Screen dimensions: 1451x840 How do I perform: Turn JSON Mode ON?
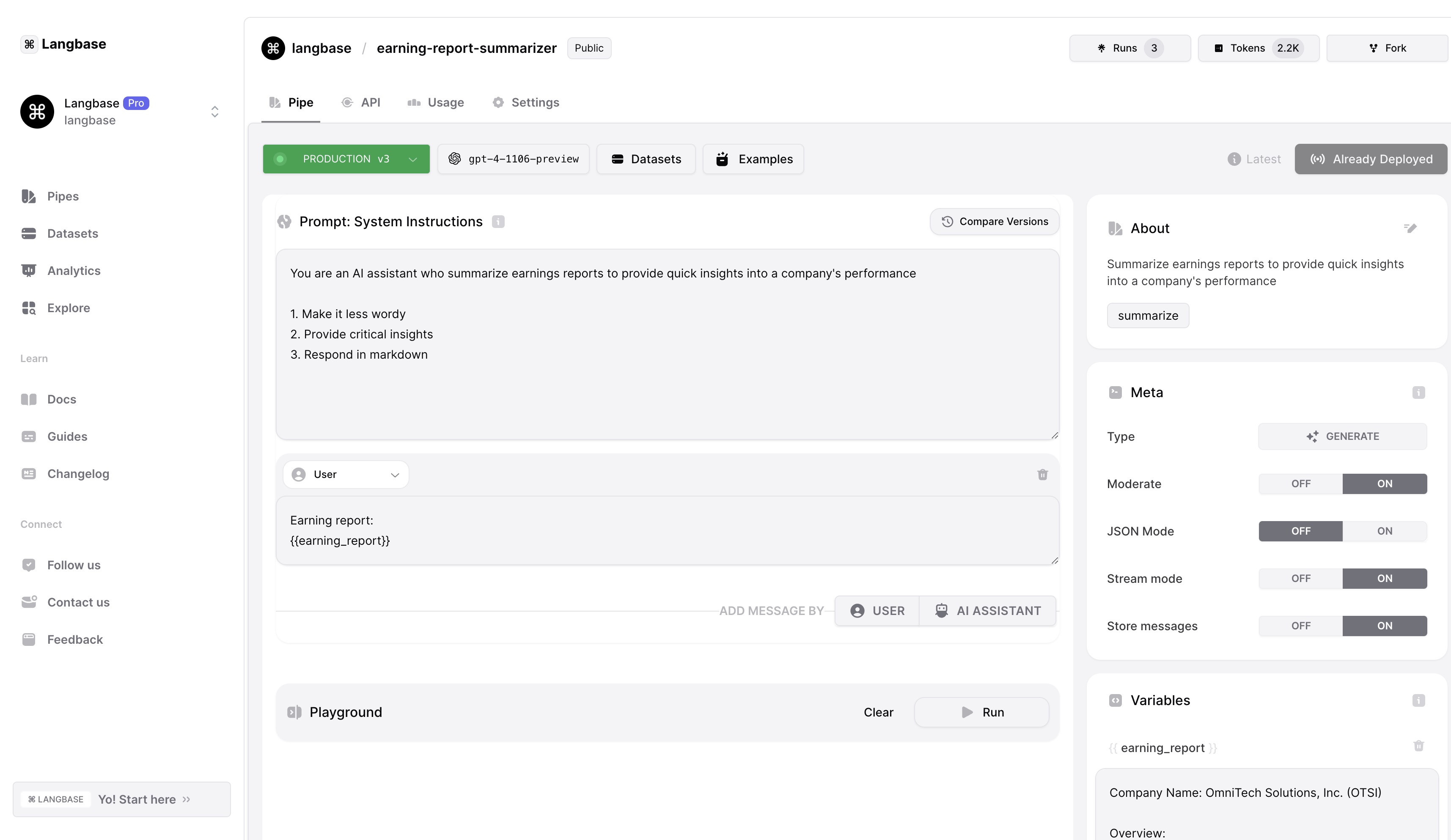point(1384,531)
